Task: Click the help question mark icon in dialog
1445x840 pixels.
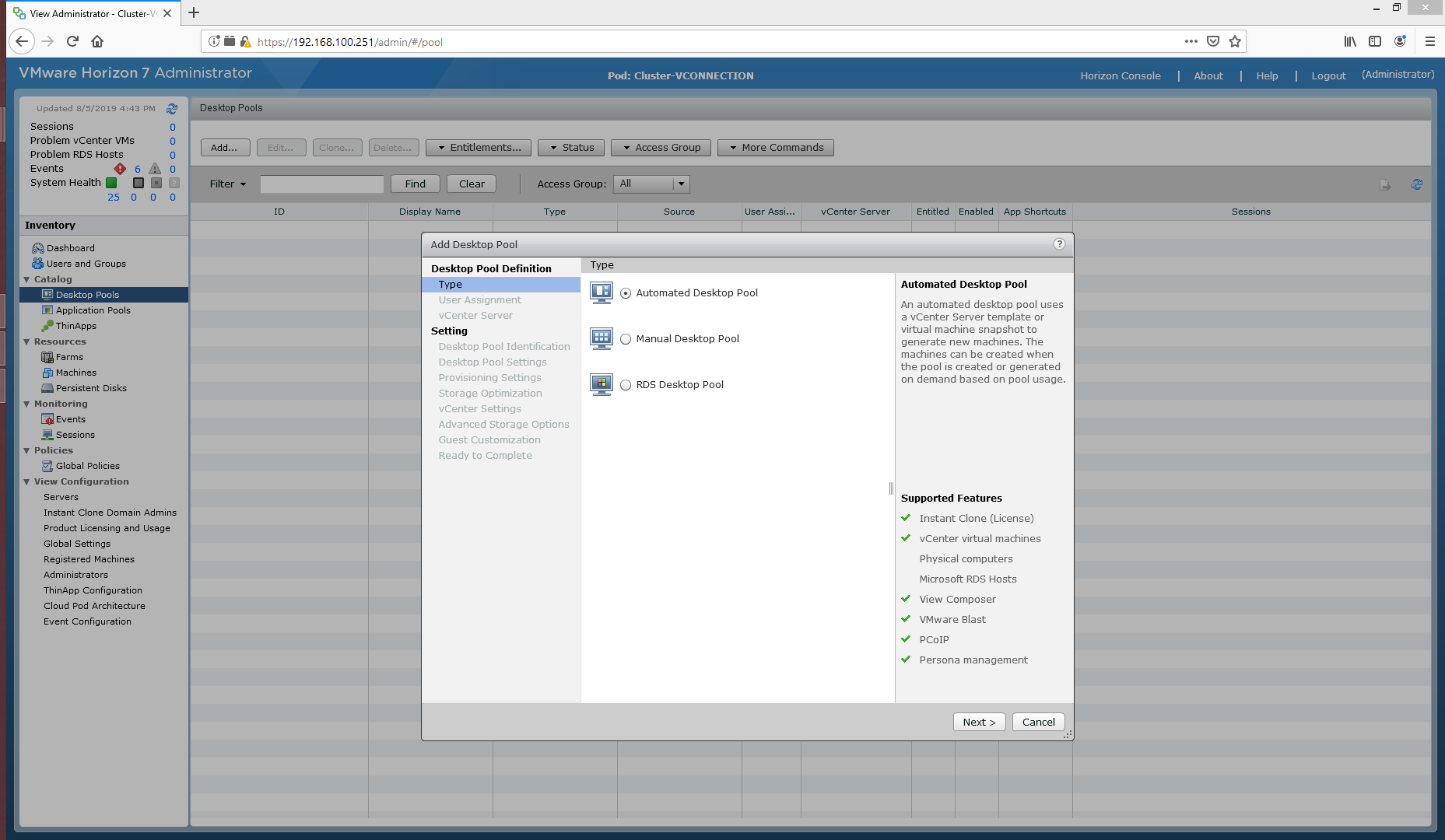Action: coord(1059,244)
